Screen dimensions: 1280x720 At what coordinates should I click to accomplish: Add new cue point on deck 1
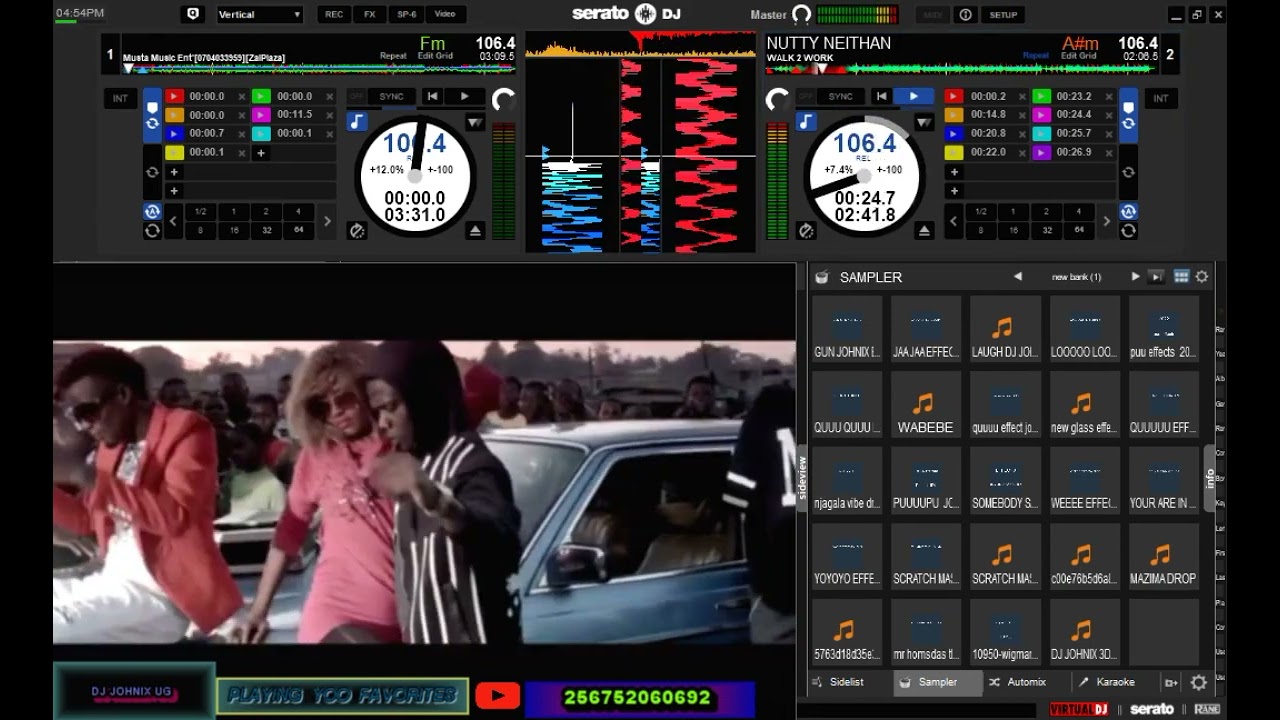point(261,153)
